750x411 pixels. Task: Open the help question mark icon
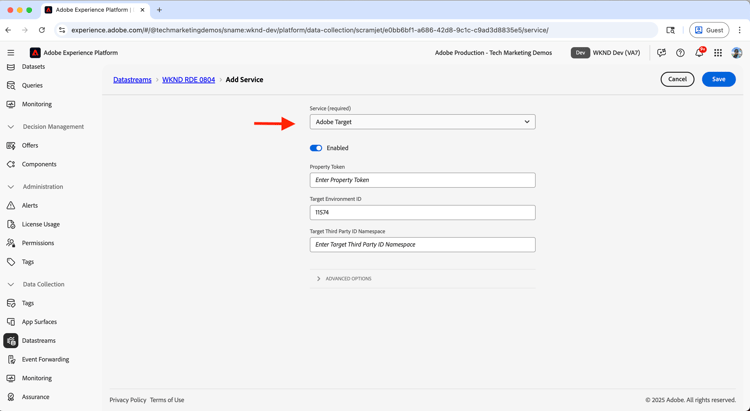[x=680, y=53]
